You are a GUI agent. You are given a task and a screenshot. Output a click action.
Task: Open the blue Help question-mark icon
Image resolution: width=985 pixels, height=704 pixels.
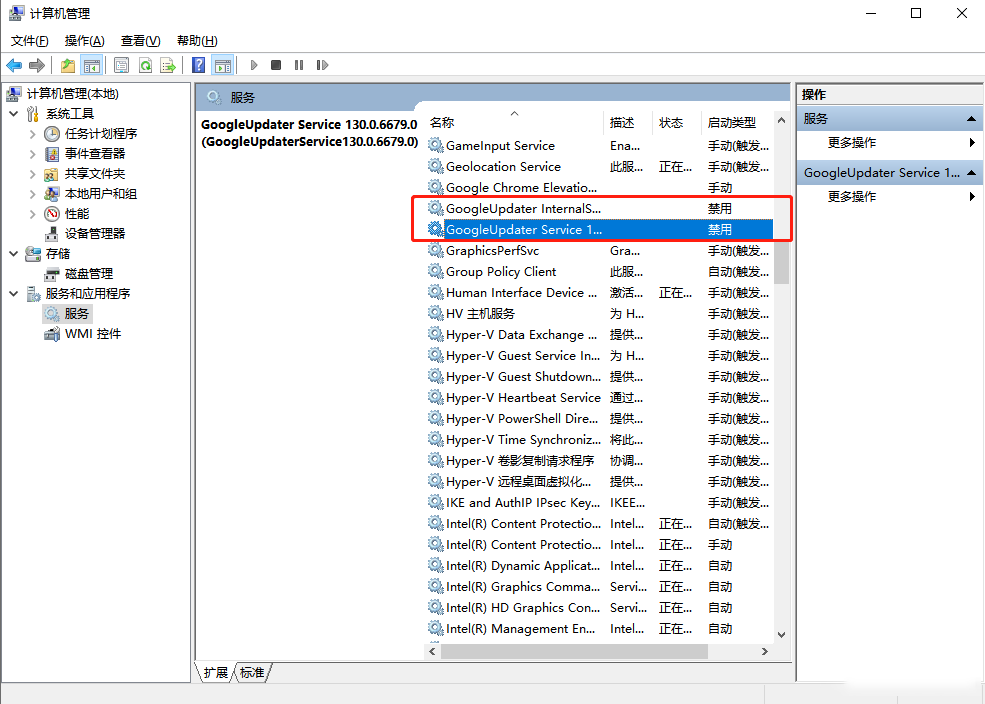199,65
